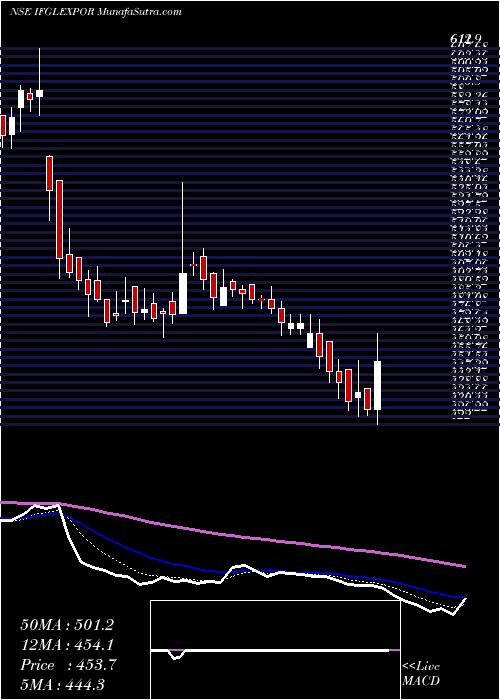This screenshot has width=500, height=700.
Task: Click the 5MA : 444.3 value
Action: point(62,684)
